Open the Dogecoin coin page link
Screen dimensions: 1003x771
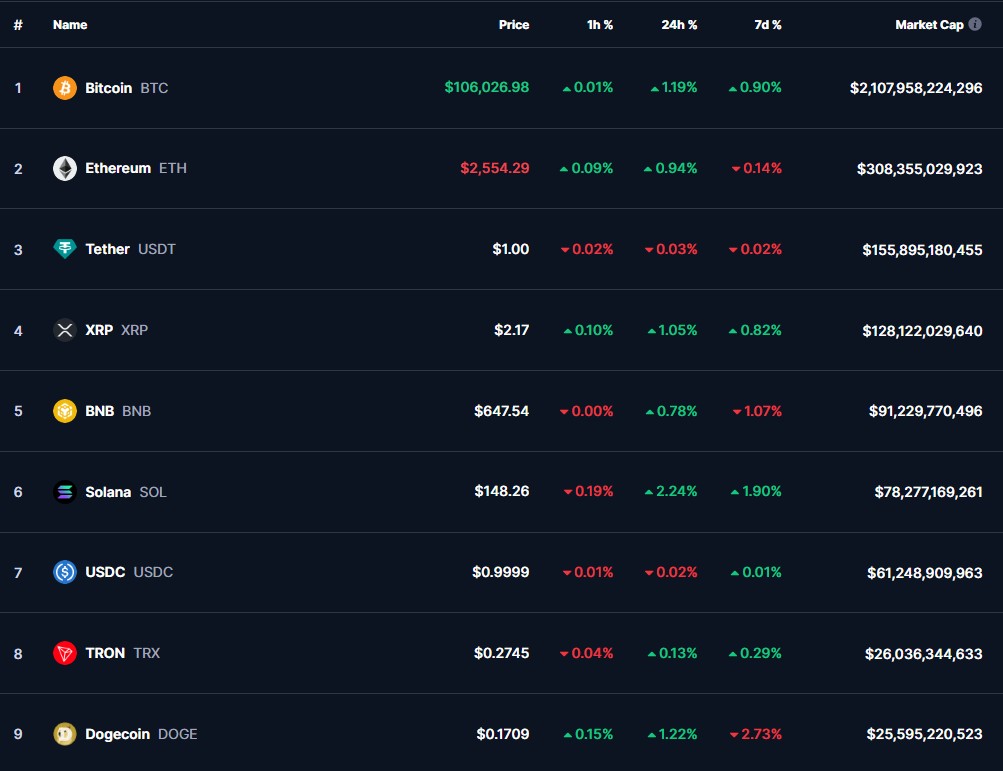click(118, 734)
